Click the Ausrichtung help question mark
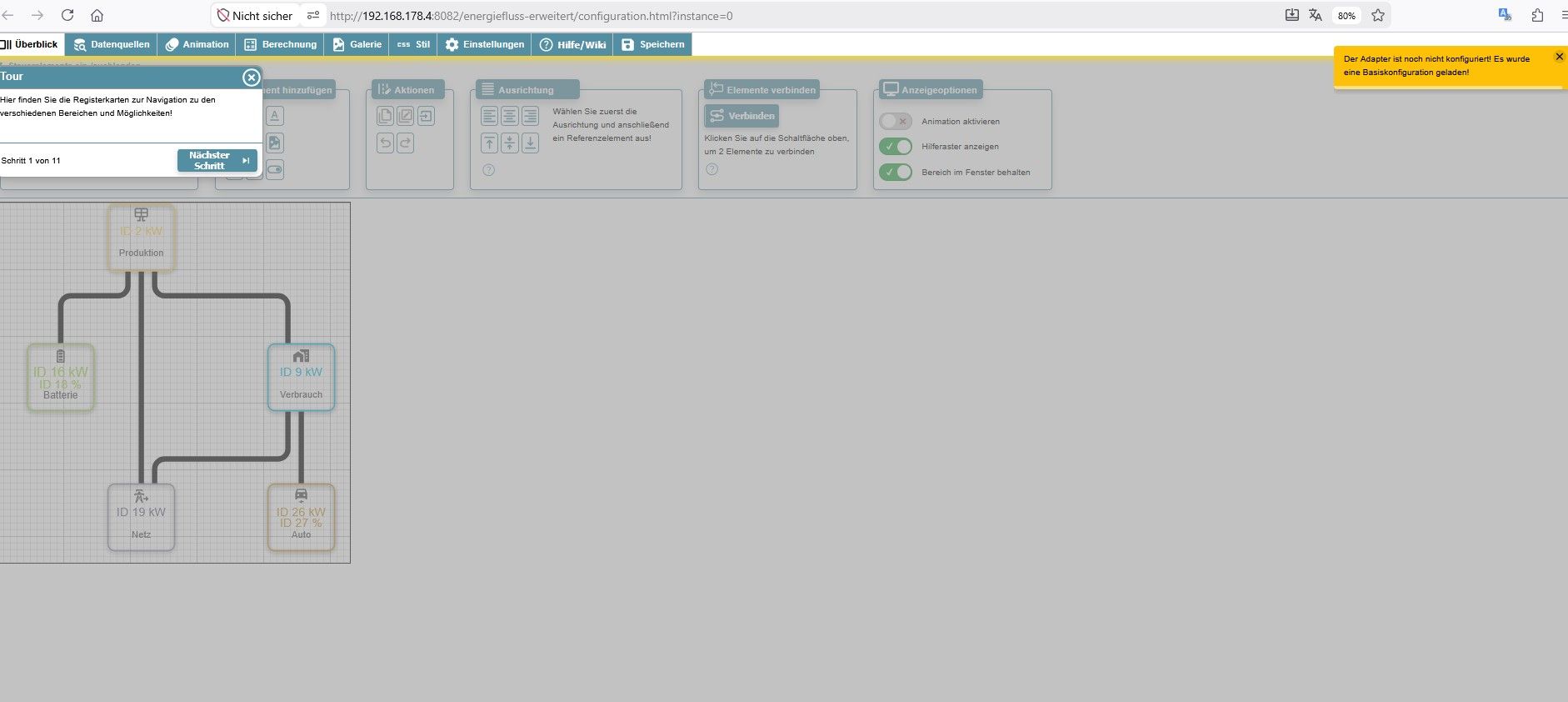The height and width of the screenshot is (702, 1568). (x=489, y=170)
